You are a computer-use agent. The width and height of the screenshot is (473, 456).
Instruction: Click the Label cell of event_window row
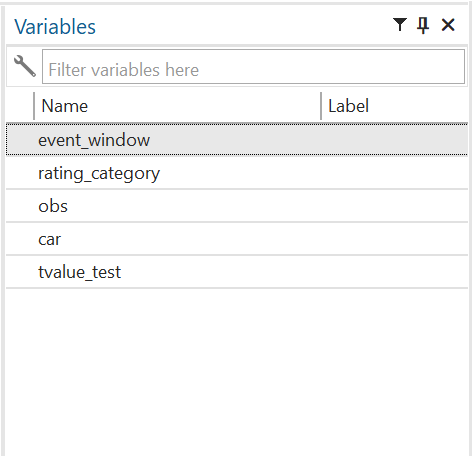coord(395,140)
